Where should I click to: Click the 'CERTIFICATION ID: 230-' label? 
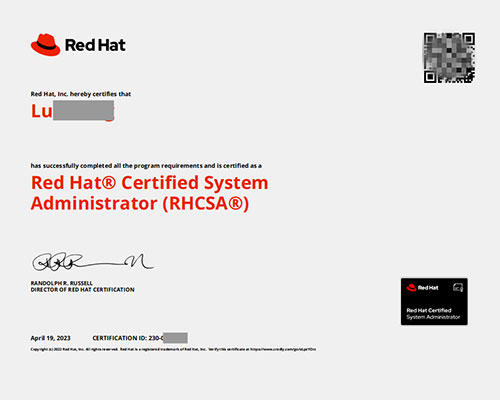coord(128,338)
